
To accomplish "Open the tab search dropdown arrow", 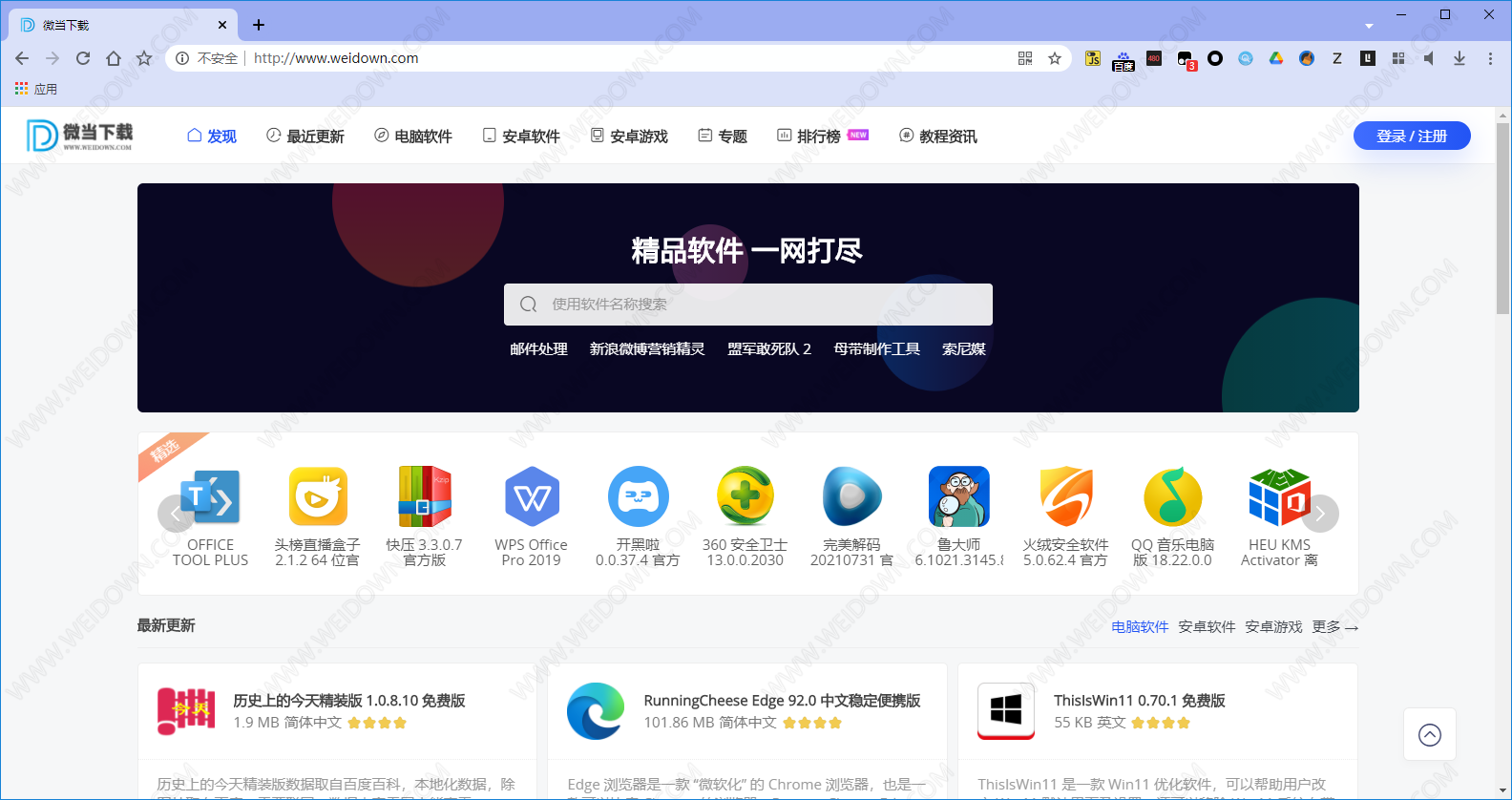I will pos(1369,26).
